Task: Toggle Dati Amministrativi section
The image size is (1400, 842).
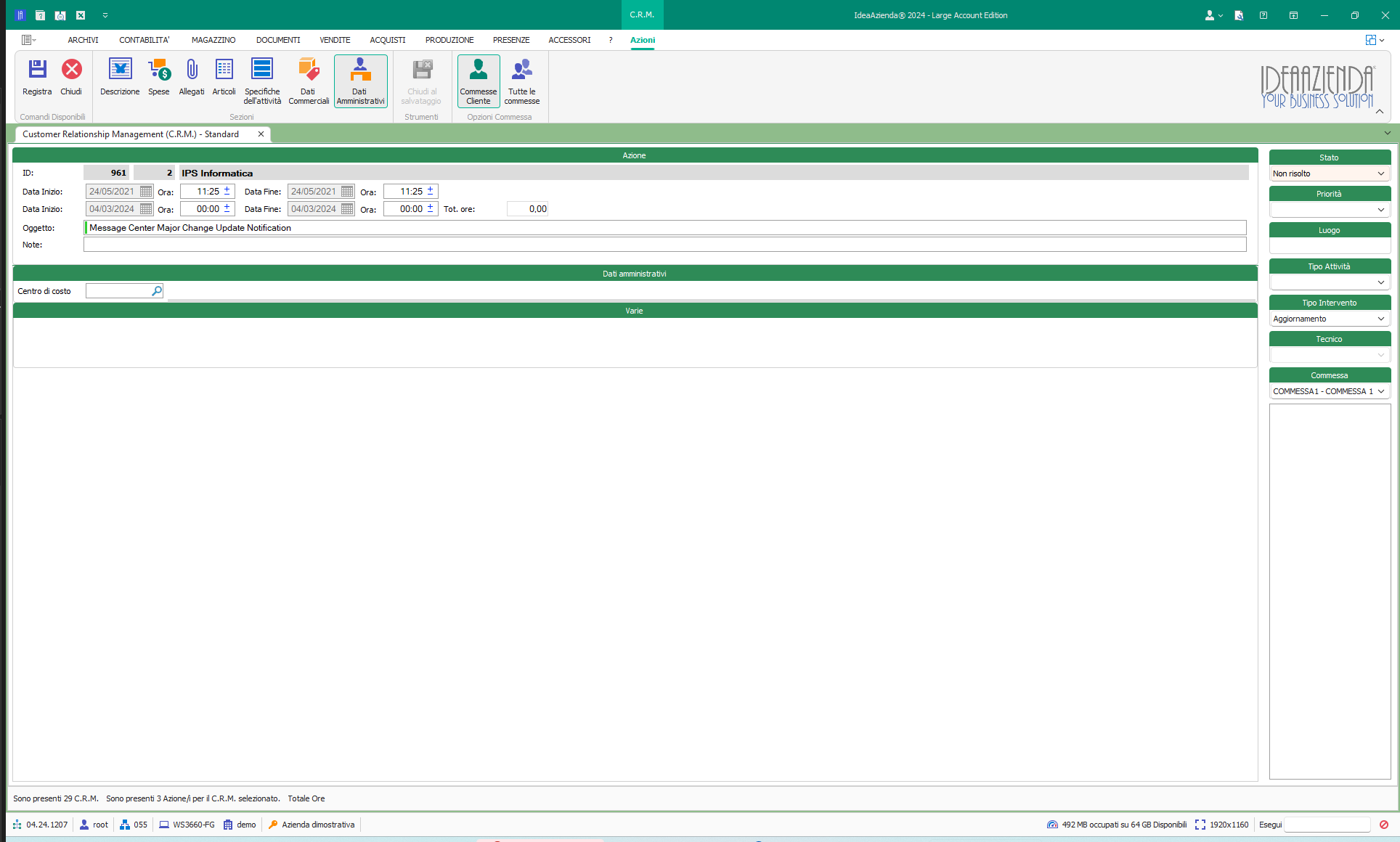Action: (360, 81)
